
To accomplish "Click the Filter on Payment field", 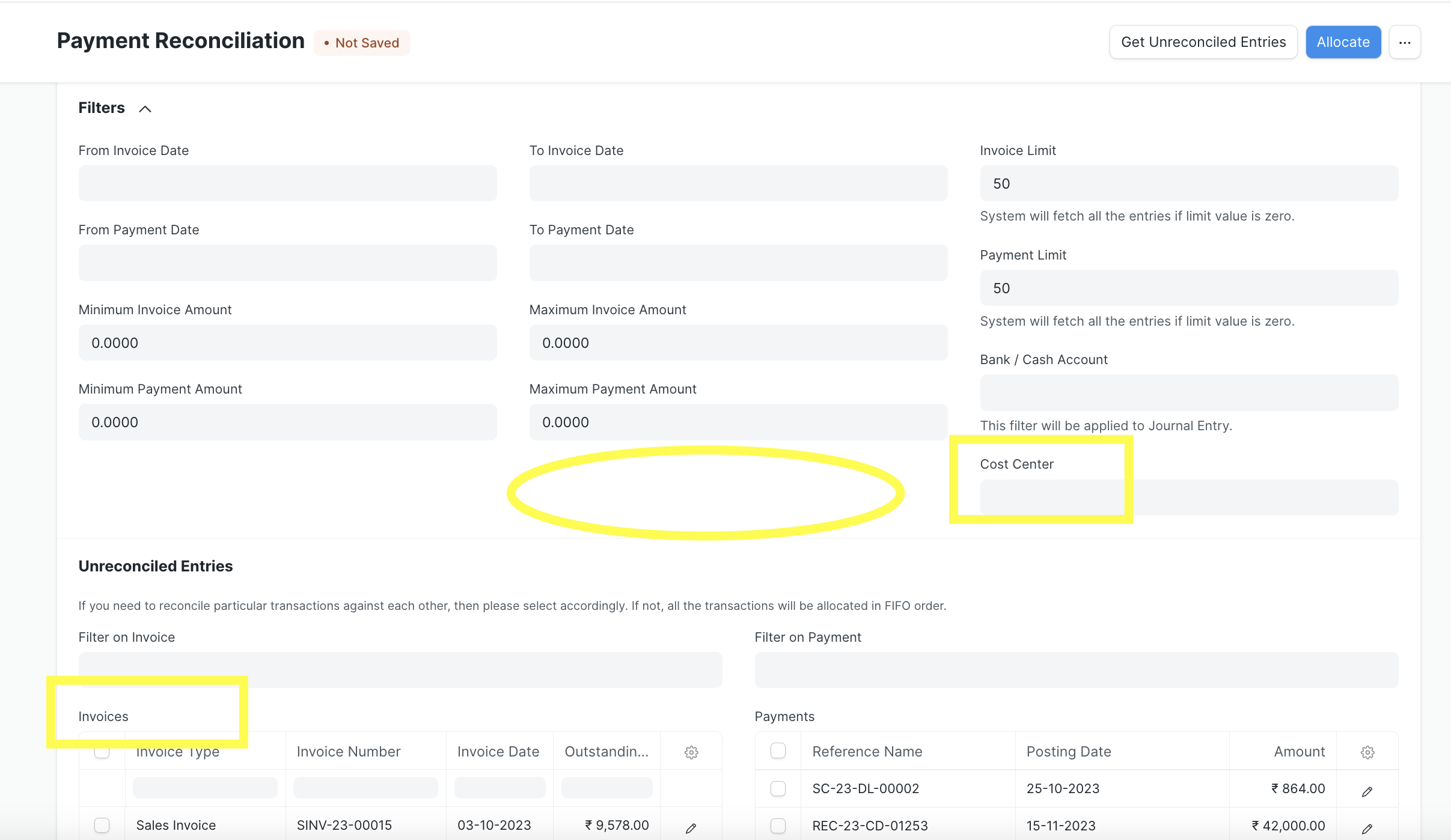I will click(1075, 669).
